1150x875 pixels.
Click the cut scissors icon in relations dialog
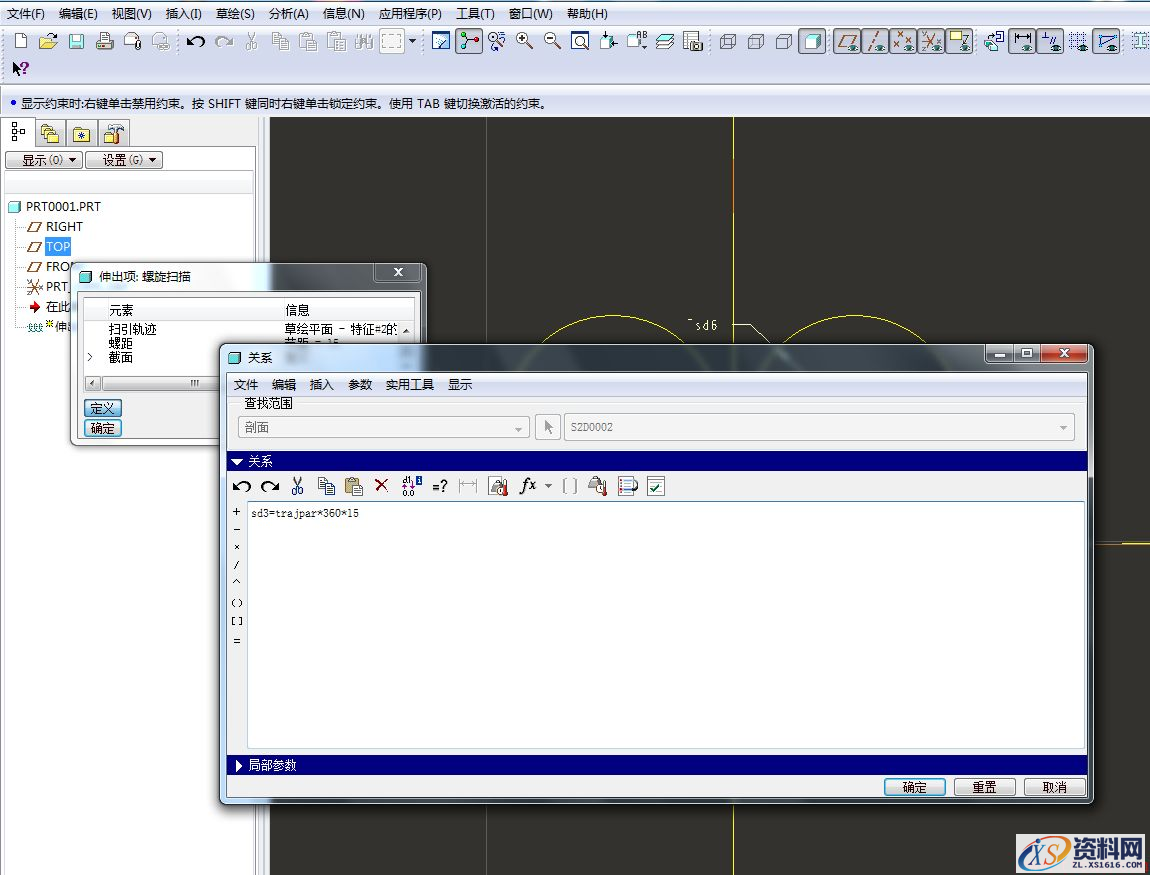297,486
